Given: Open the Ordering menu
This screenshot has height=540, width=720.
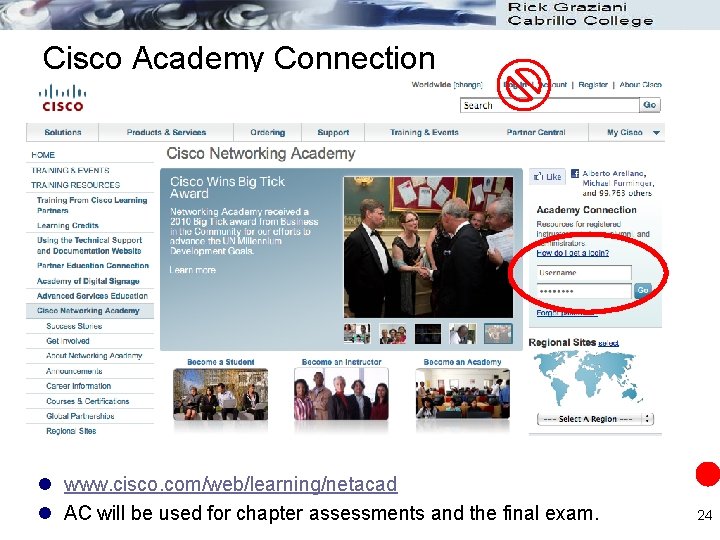Looking at the screenshot, I should click(268, 132).
